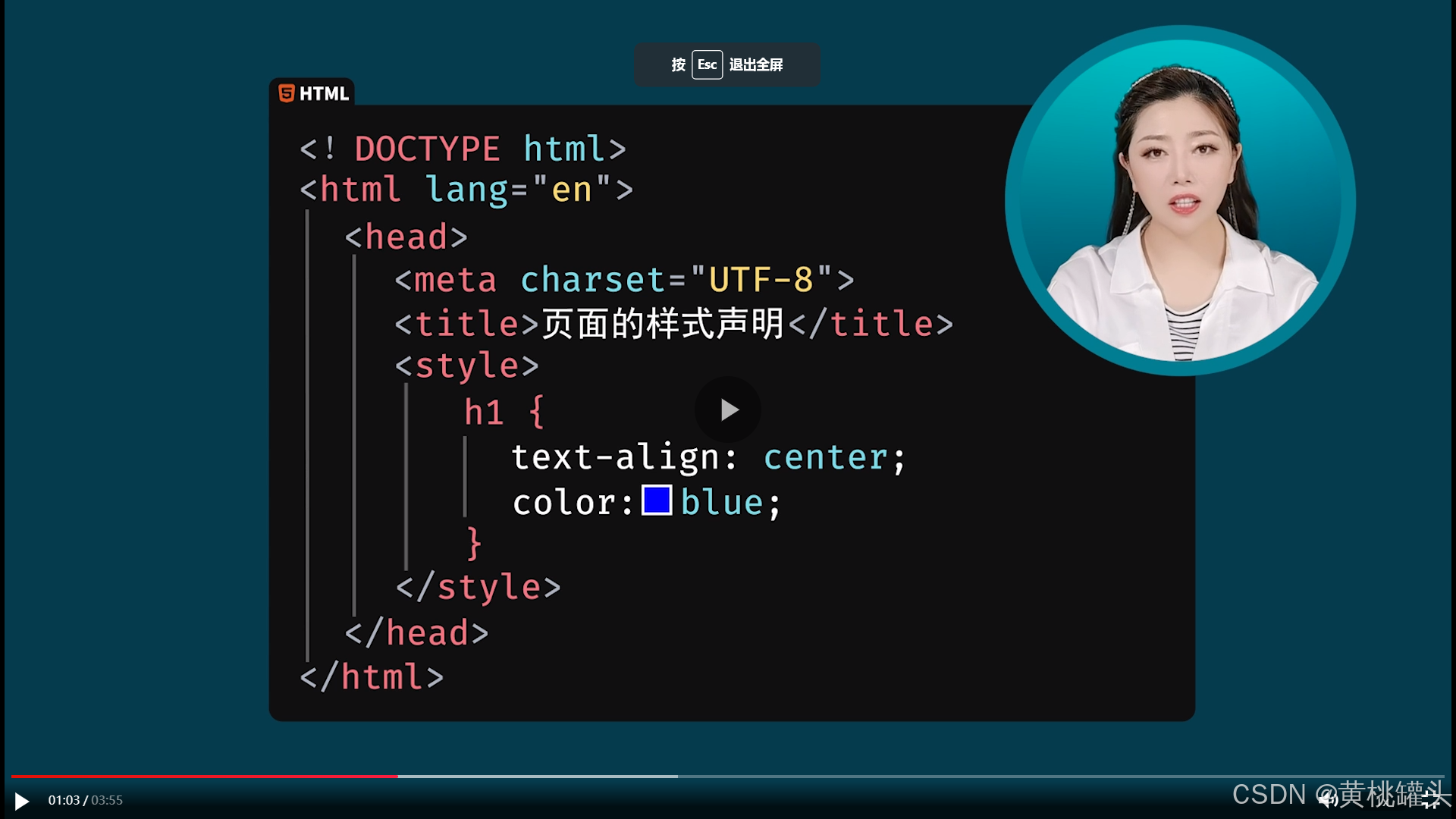This screenshot has height=819, width=1456.
Task: Click the '退出全屏' exit fullscreen hint text
Action: (756, 65)
